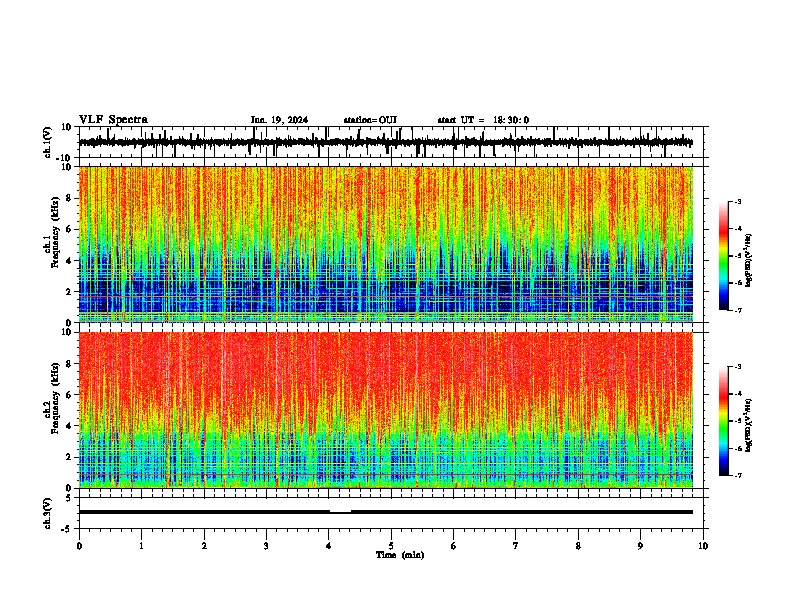Click the '-3' value on ch.2 colorbar

pyautogui.click(x=737, y=367)
